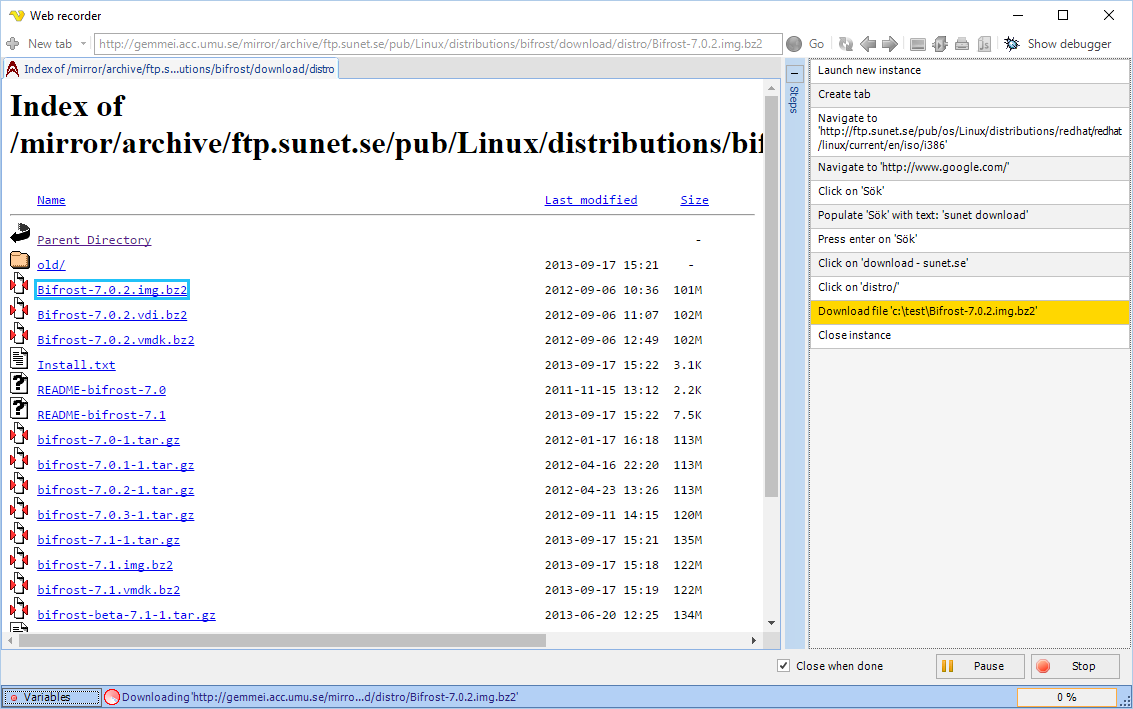Open the New tab dropdown arrow
This screenshot has height=709, width=1133.
(84, 44)
